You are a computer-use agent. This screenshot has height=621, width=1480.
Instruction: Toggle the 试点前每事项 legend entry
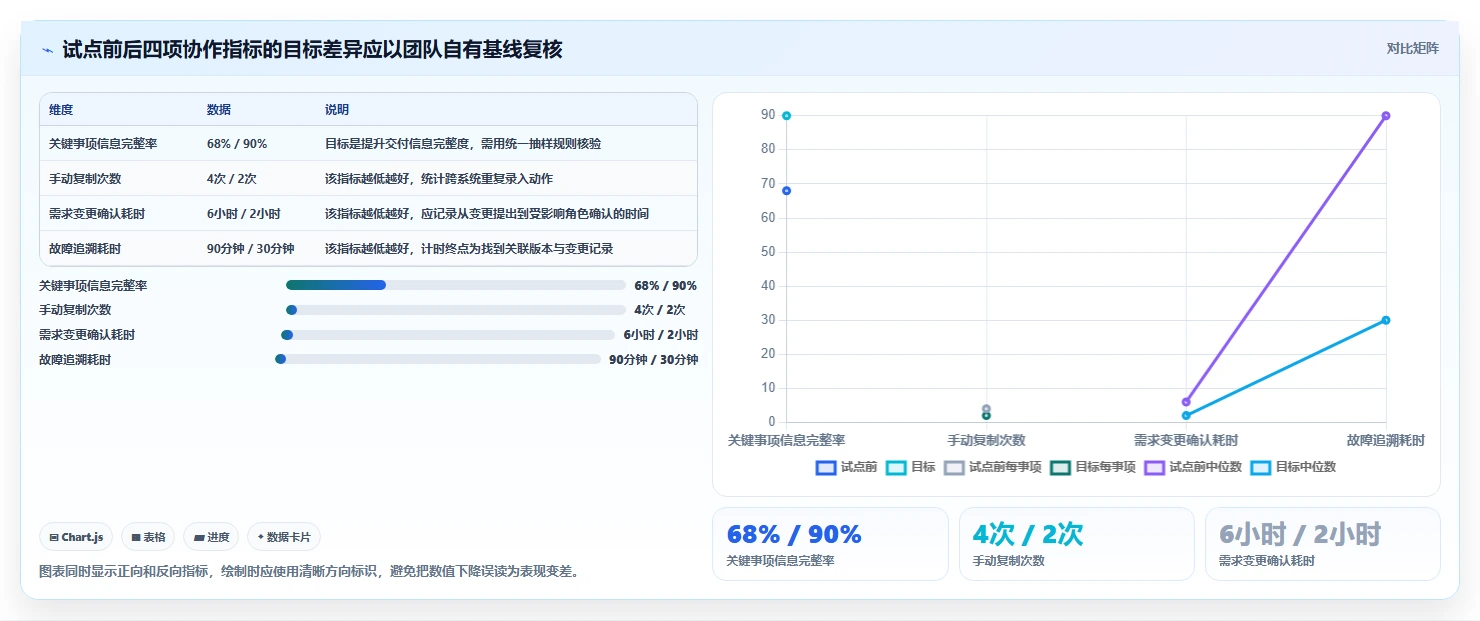click(x=993, y=467)
